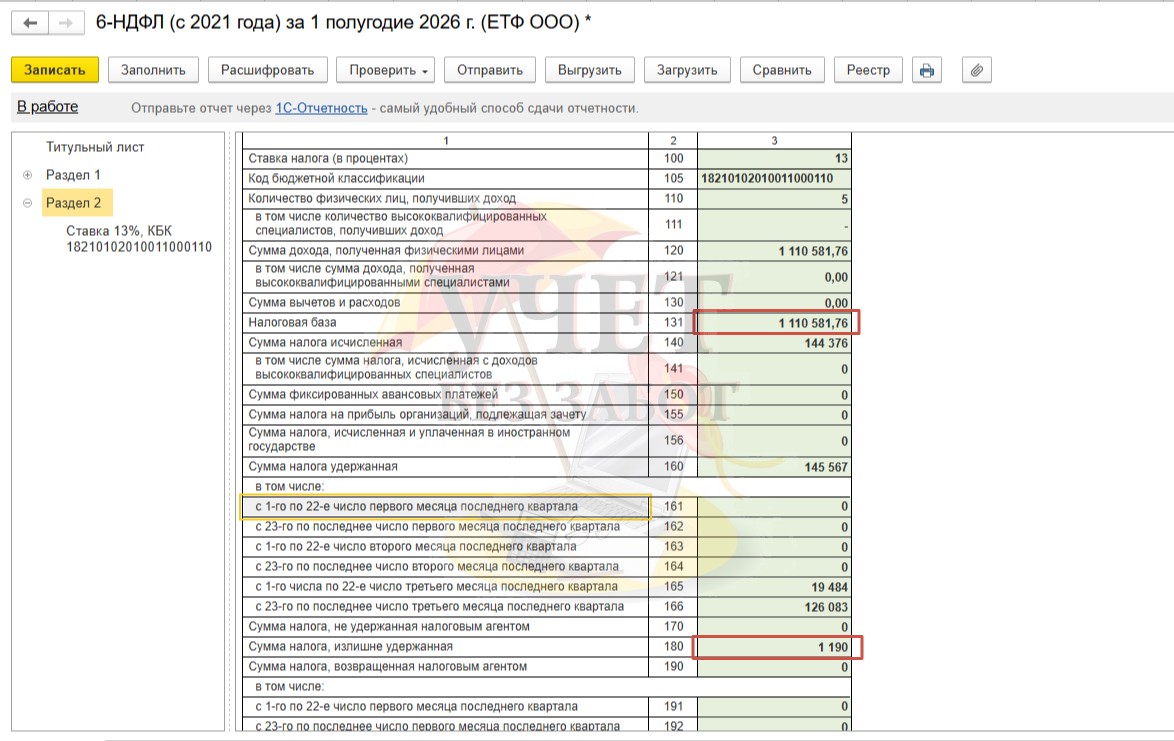This screenshot has width=1174, height=741.
Task: Select the value 5 in line 110
Action: coord(774,199)
